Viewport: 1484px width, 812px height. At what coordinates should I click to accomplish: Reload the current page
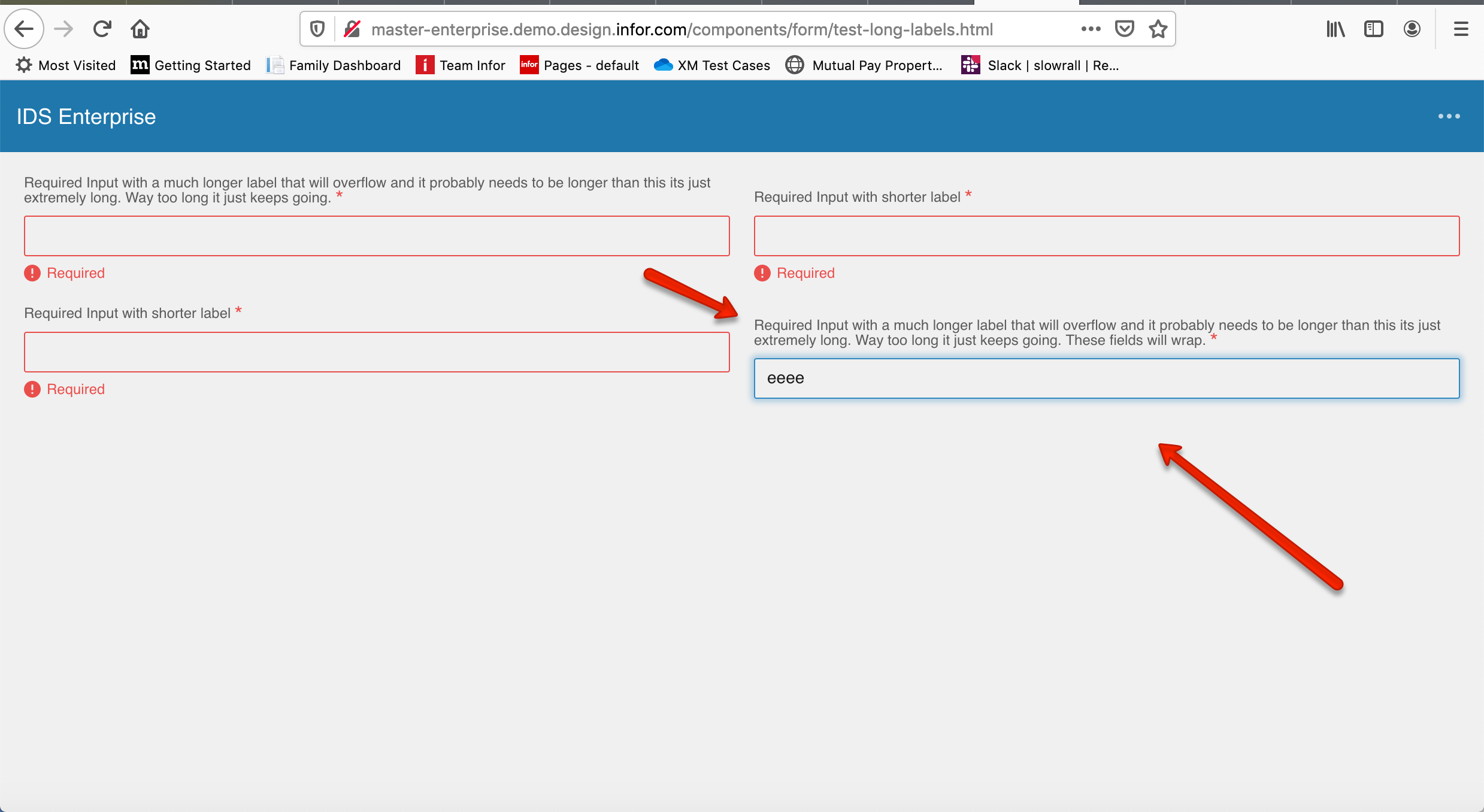pos(102,29)
